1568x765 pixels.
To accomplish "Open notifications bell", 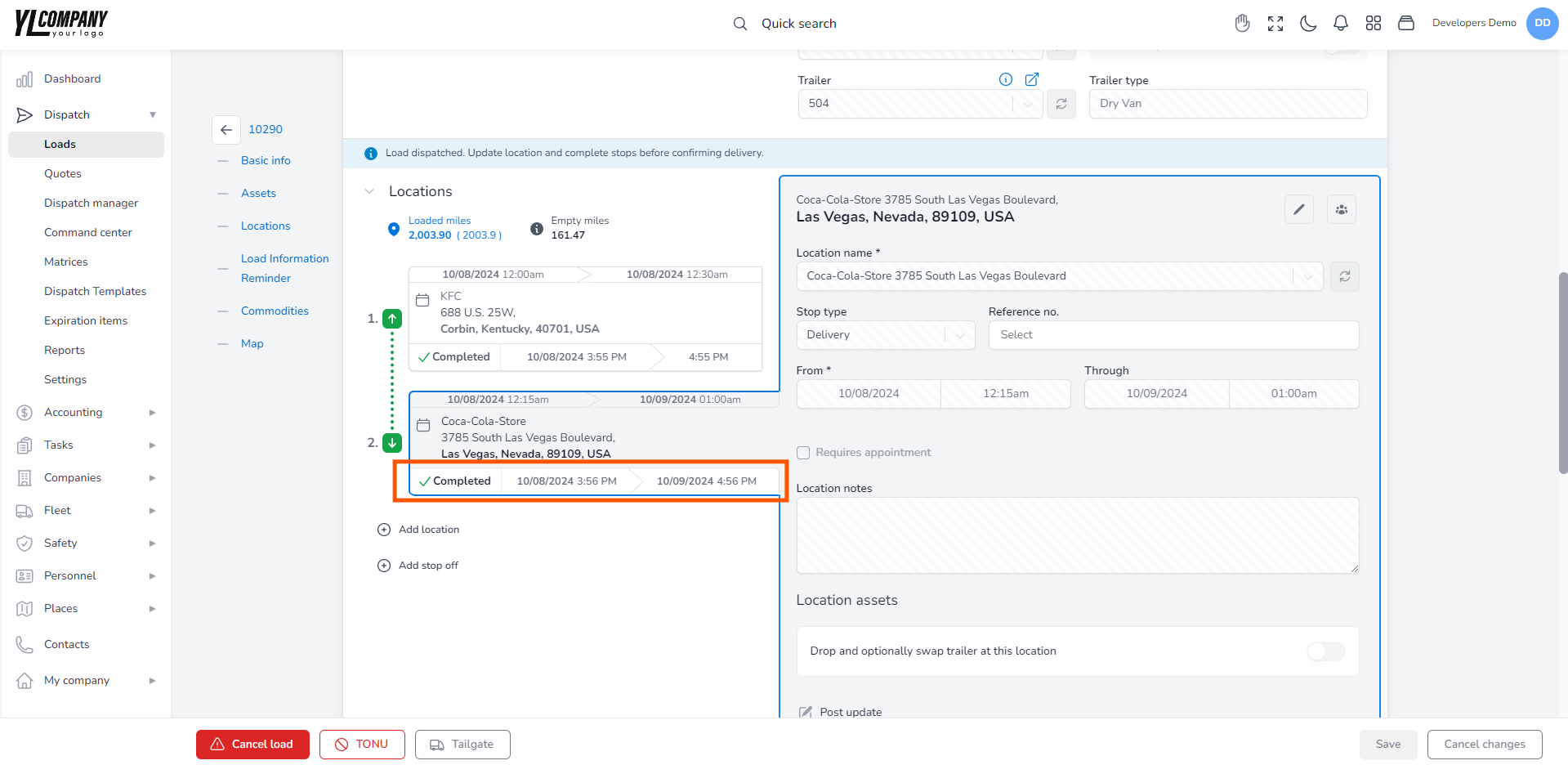I will point(1341,24).
